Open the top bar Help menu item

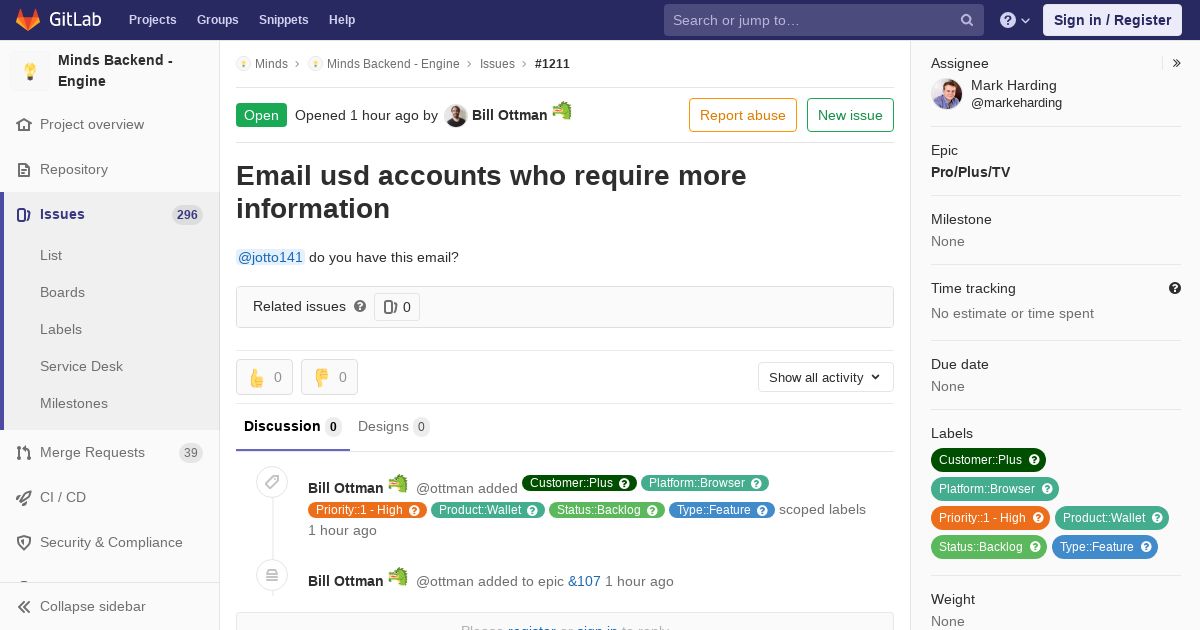(342, 20)
